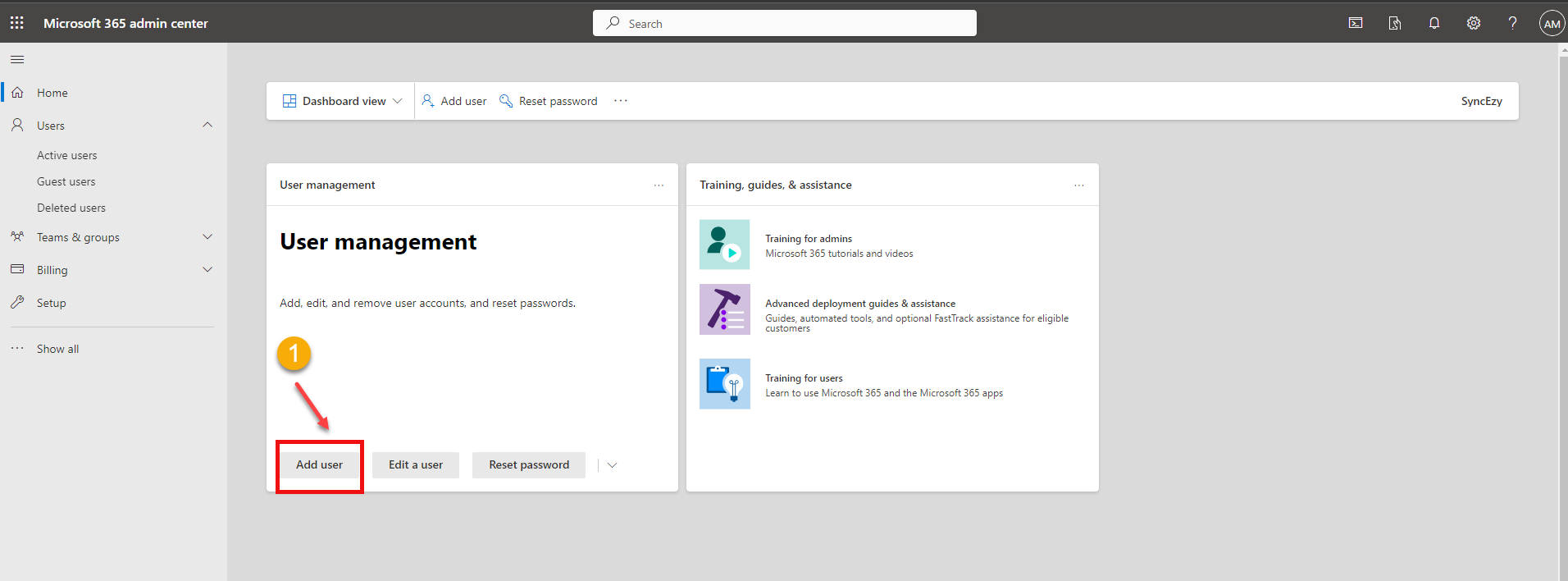The height and width of the screenshot is (581, 1568).
Task: Open Guest users
Action: (66, 181)
